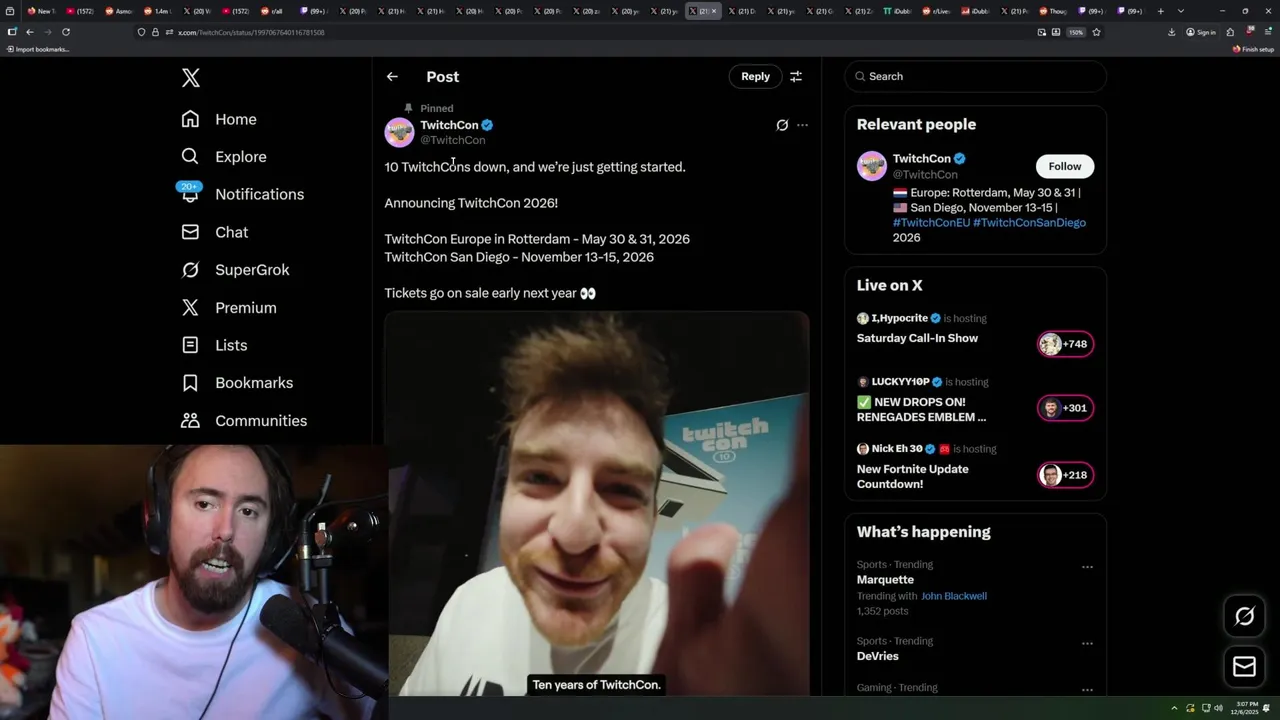The width and height of the screenshot is (1280, 720).
Task: Click the Grok icon on the TwitchCon post
Action: [x=782, y=125]
